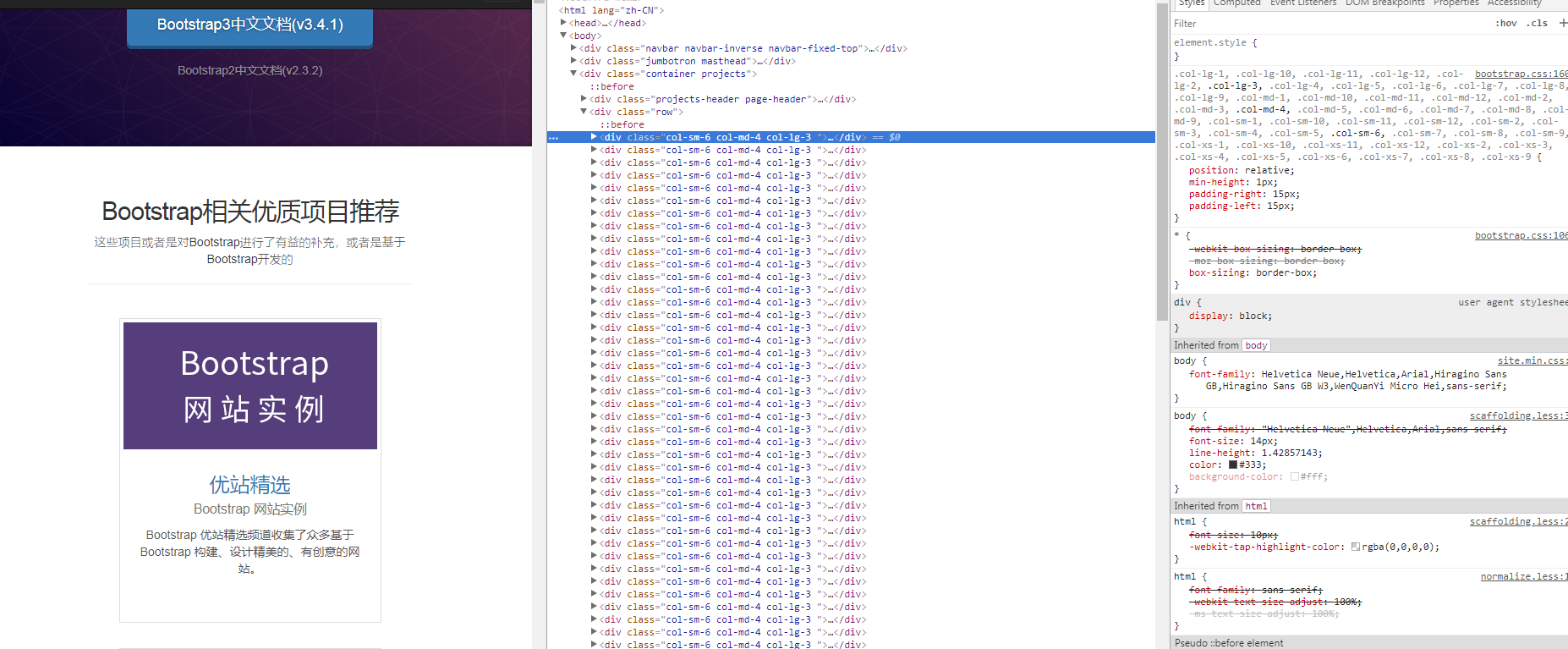Open the 优站精选 heading link
Viewport: 1568px width, 649px height.
(250, 485)
